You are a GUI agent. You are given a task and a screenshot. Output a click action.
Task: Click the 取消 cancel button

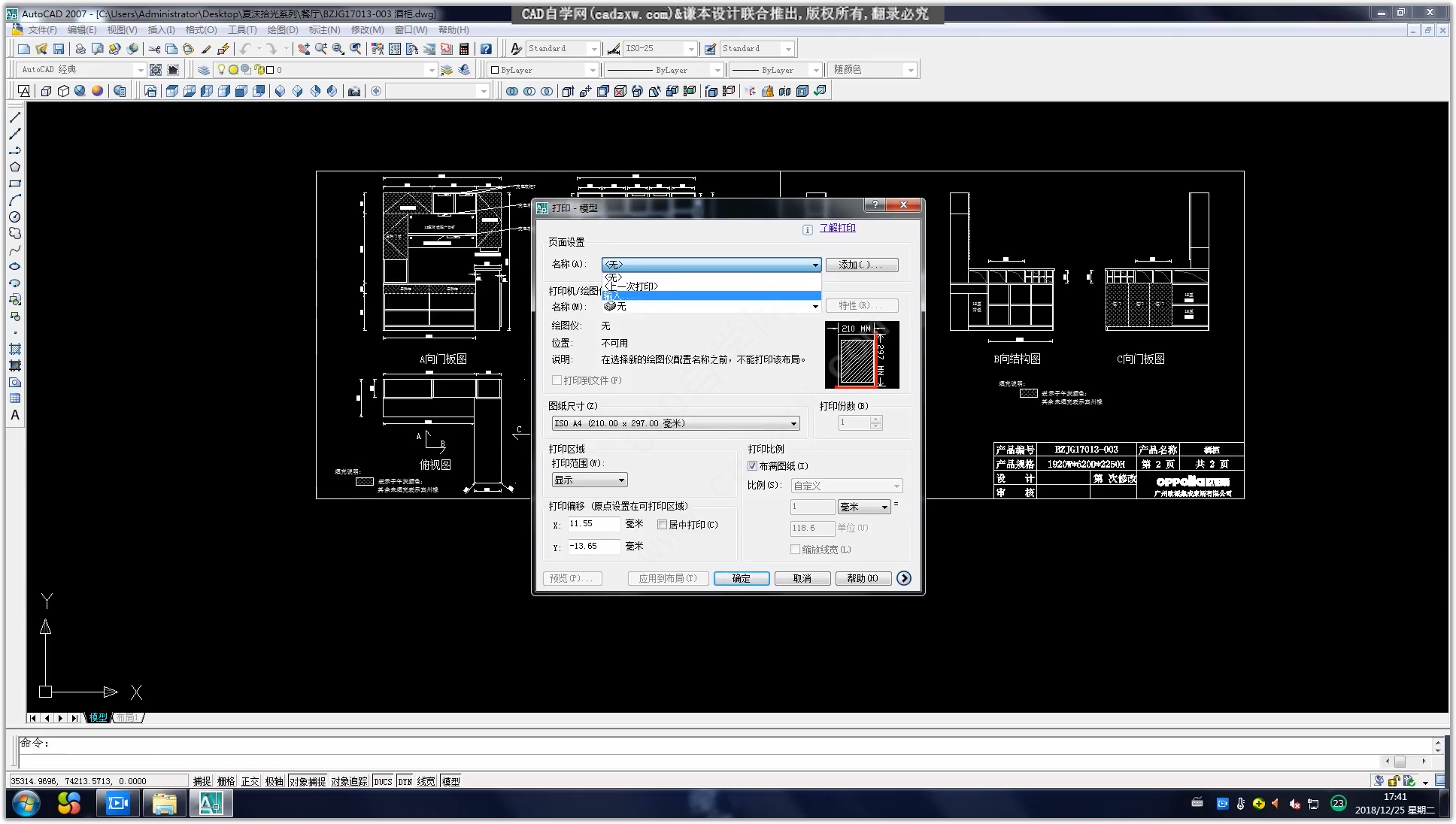802,578
